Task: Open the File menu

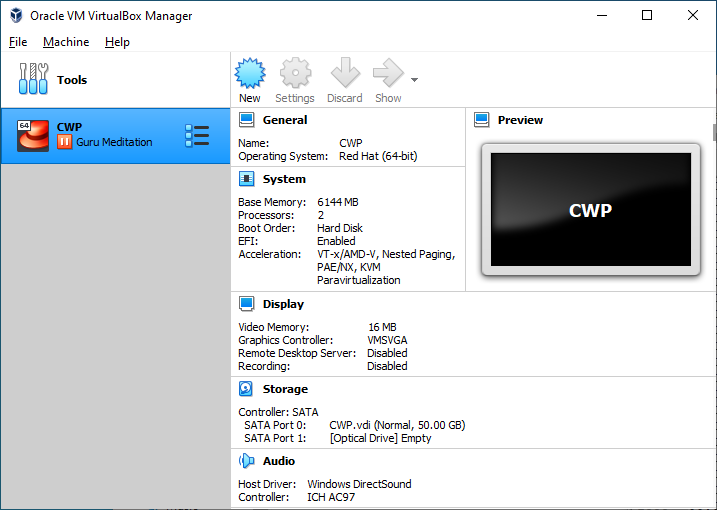Action: point(18,42)
